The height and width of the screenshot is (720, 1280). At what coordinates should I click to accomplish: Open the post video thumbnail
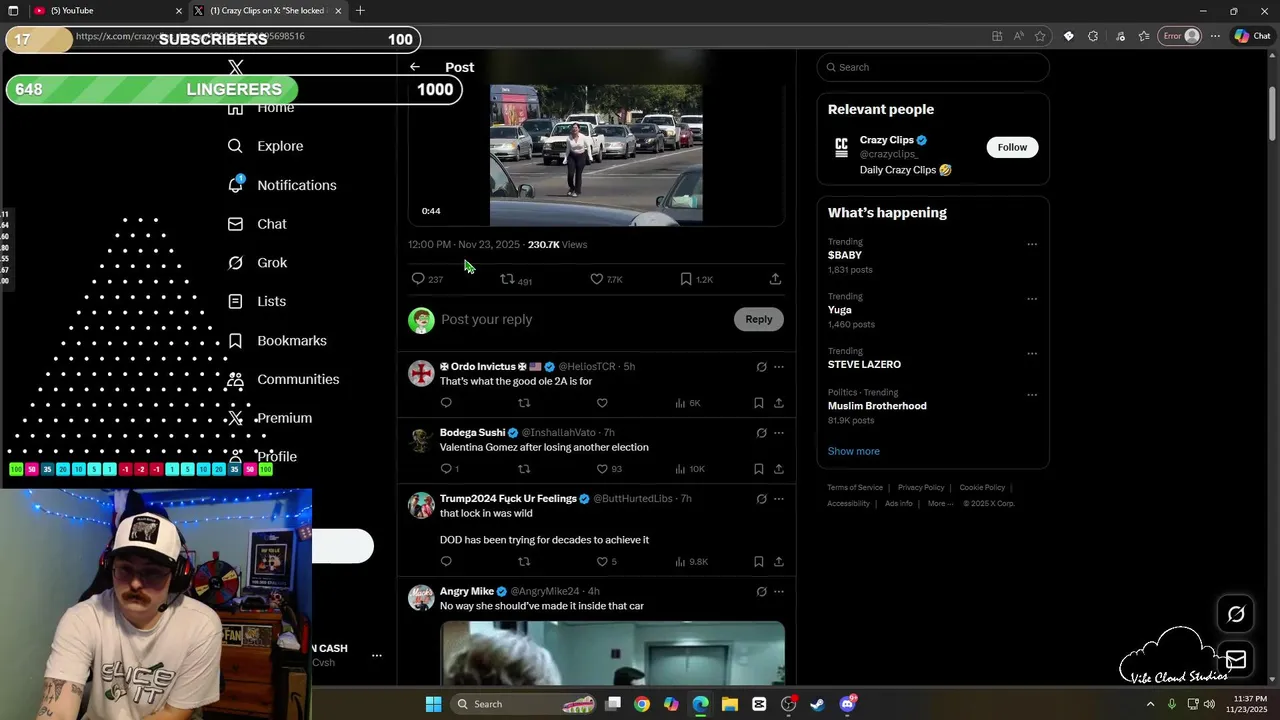tap(596, 155)
